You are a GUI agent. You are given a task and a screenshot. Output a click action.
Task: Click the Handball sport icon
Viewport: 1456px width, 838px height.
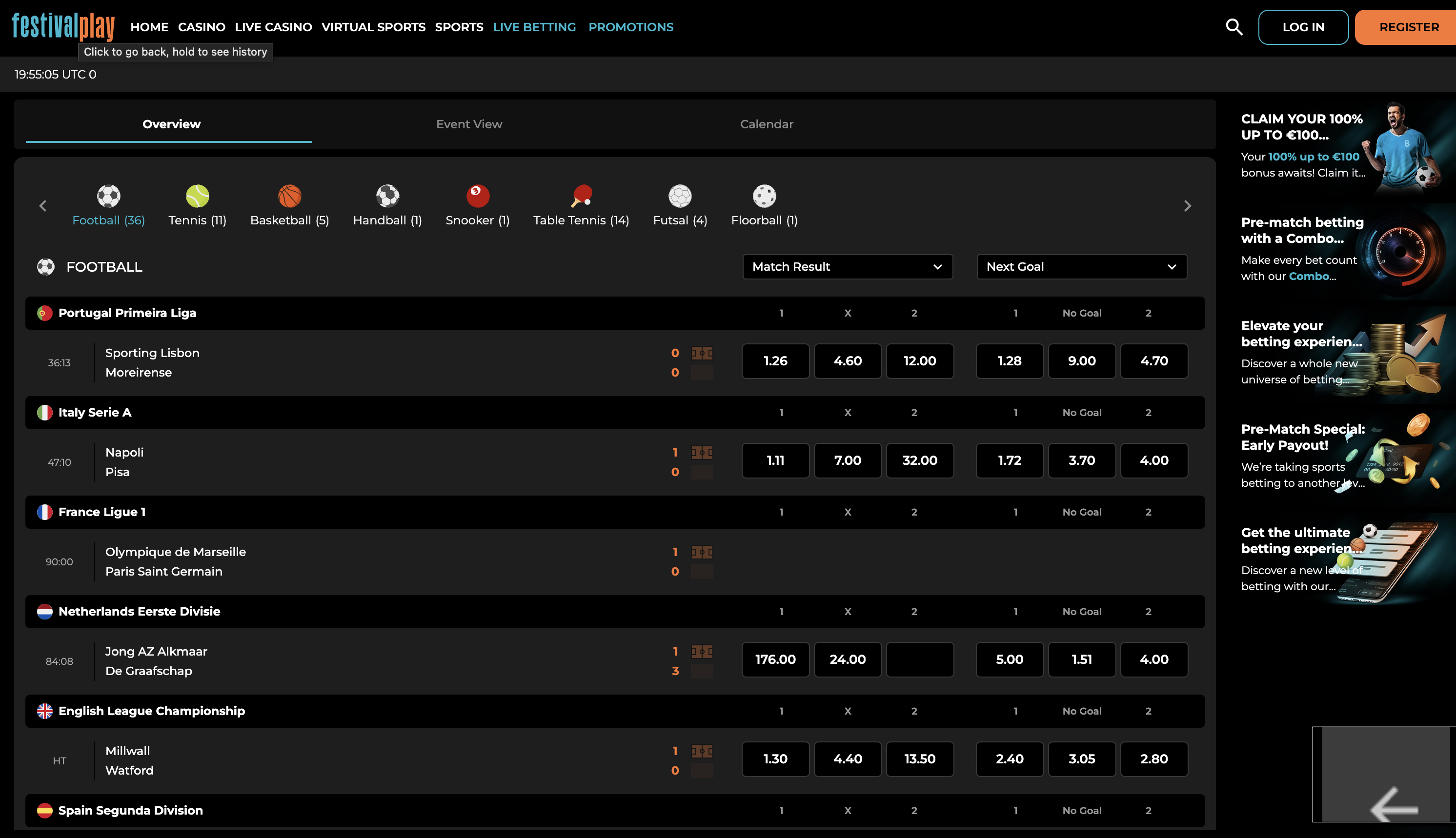(387, 196)
